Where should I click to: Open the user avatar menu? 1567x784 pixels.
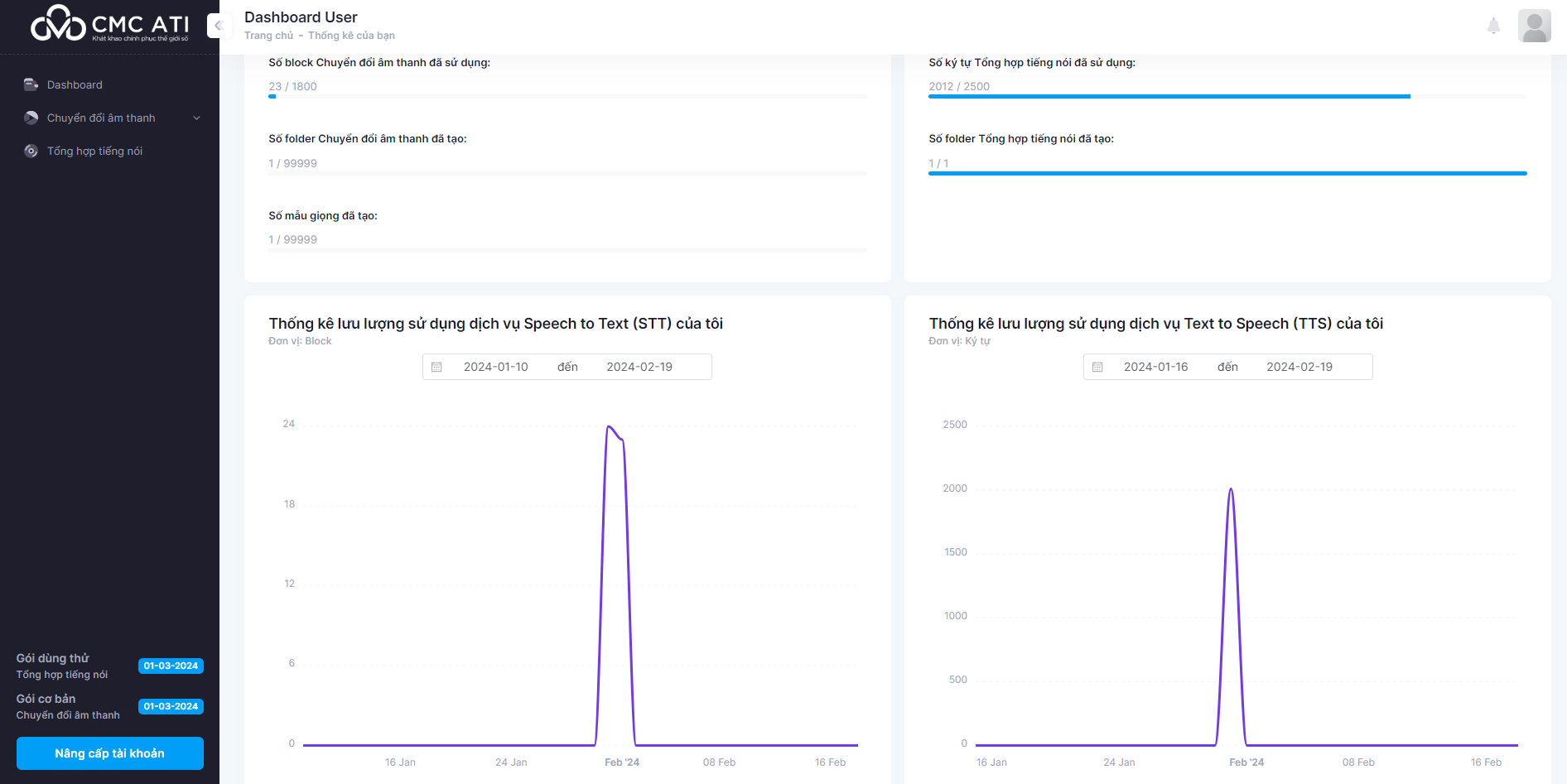coord(1534,26)
